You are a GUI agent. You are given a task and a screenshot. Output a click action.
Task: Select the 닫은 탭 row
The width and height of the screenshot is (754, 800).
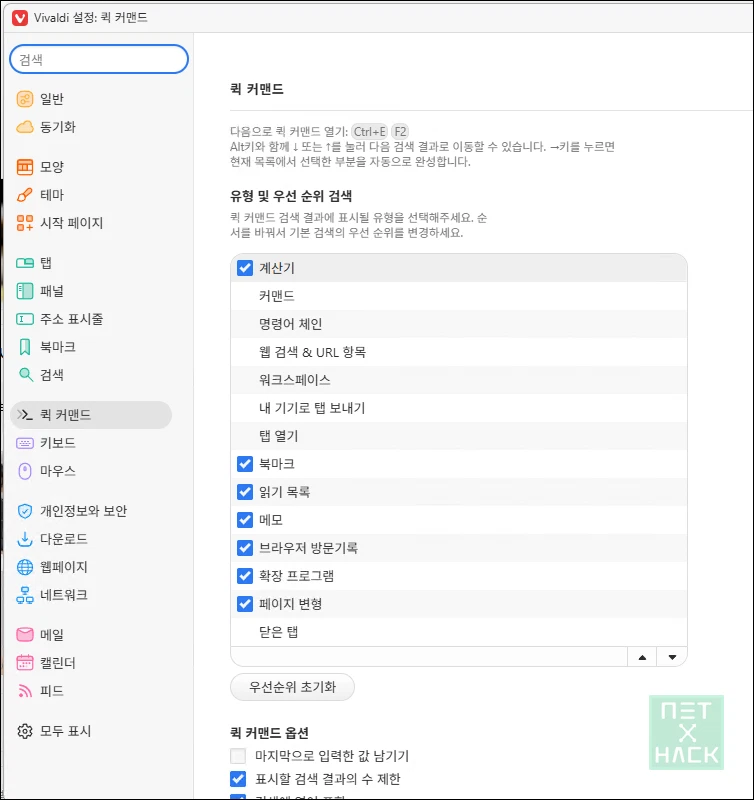[x=459, y=632]
